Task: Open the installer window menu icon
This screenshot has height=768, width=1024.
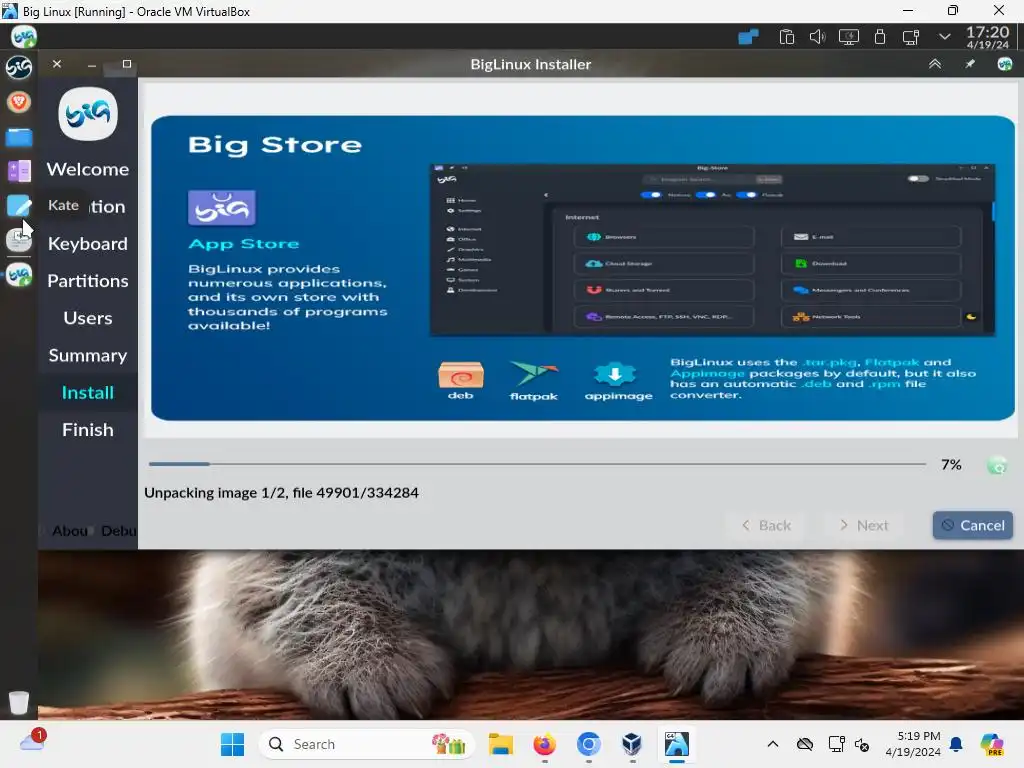Action: 1004,64
